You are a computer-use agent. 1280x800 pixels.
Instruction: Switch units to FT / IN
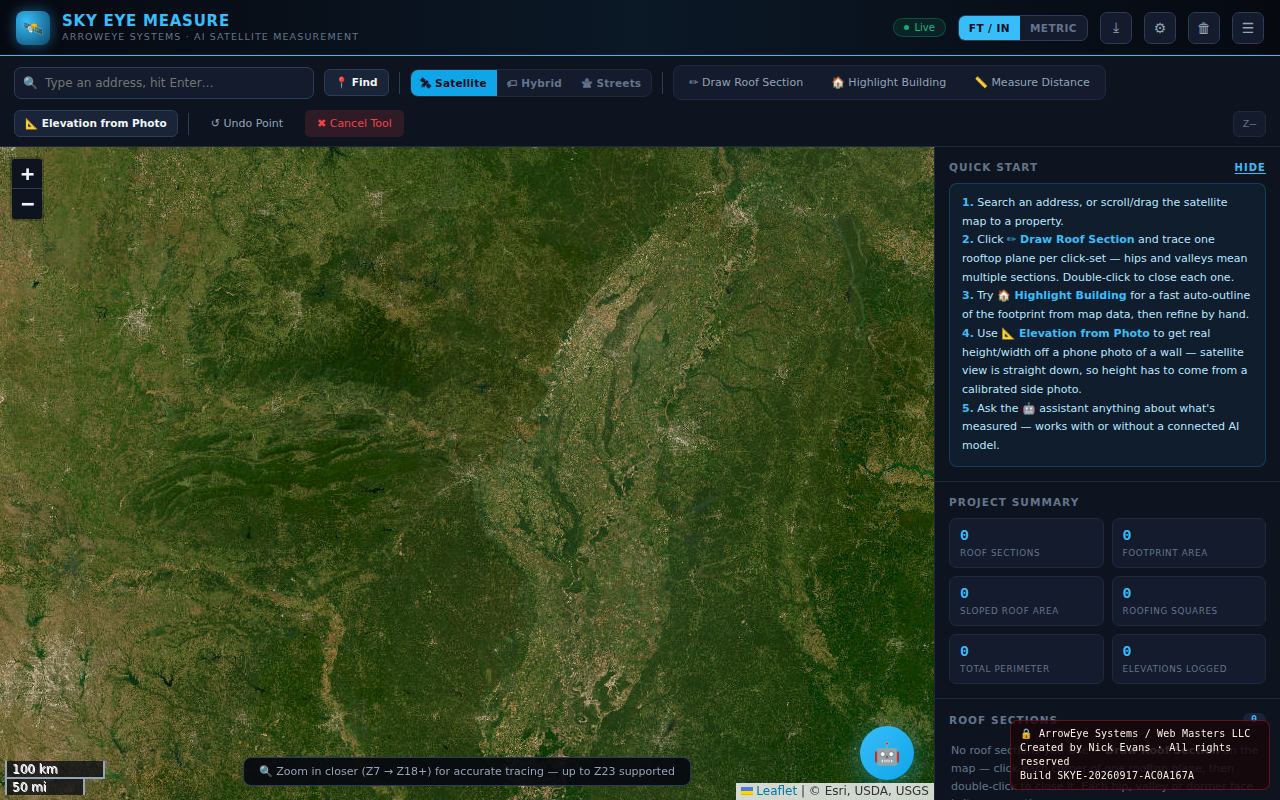[x=989, y=28]
